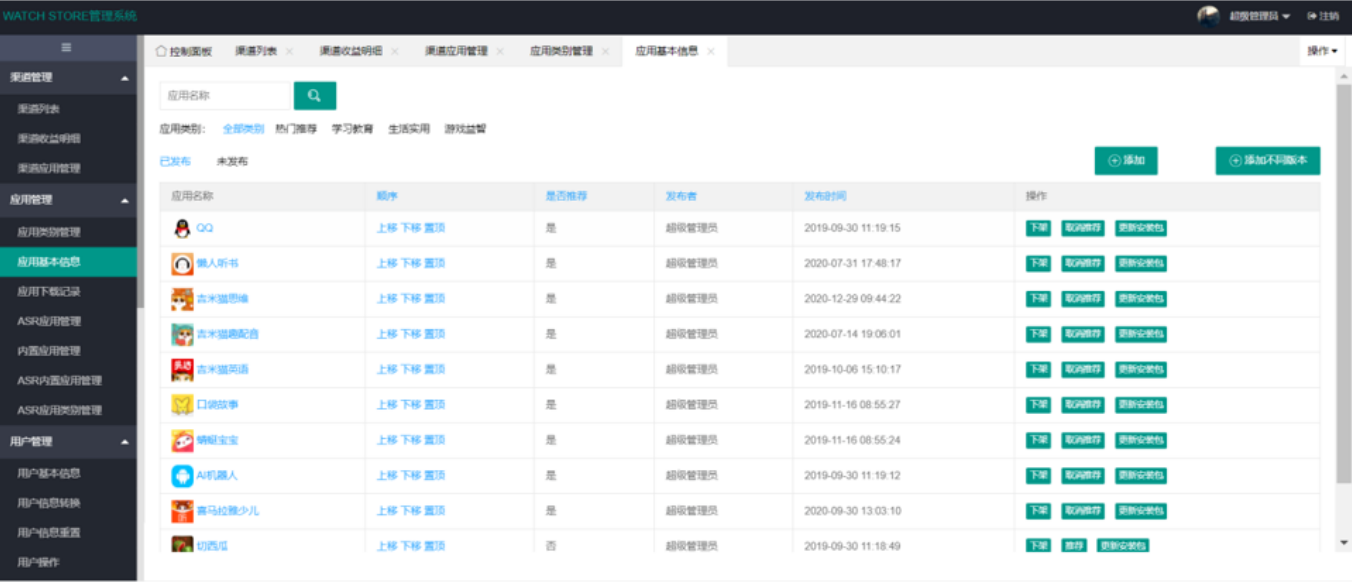Click the search magnifier button
The width and height of the screenshot is (1352, 583).
(x=315, y=96)
